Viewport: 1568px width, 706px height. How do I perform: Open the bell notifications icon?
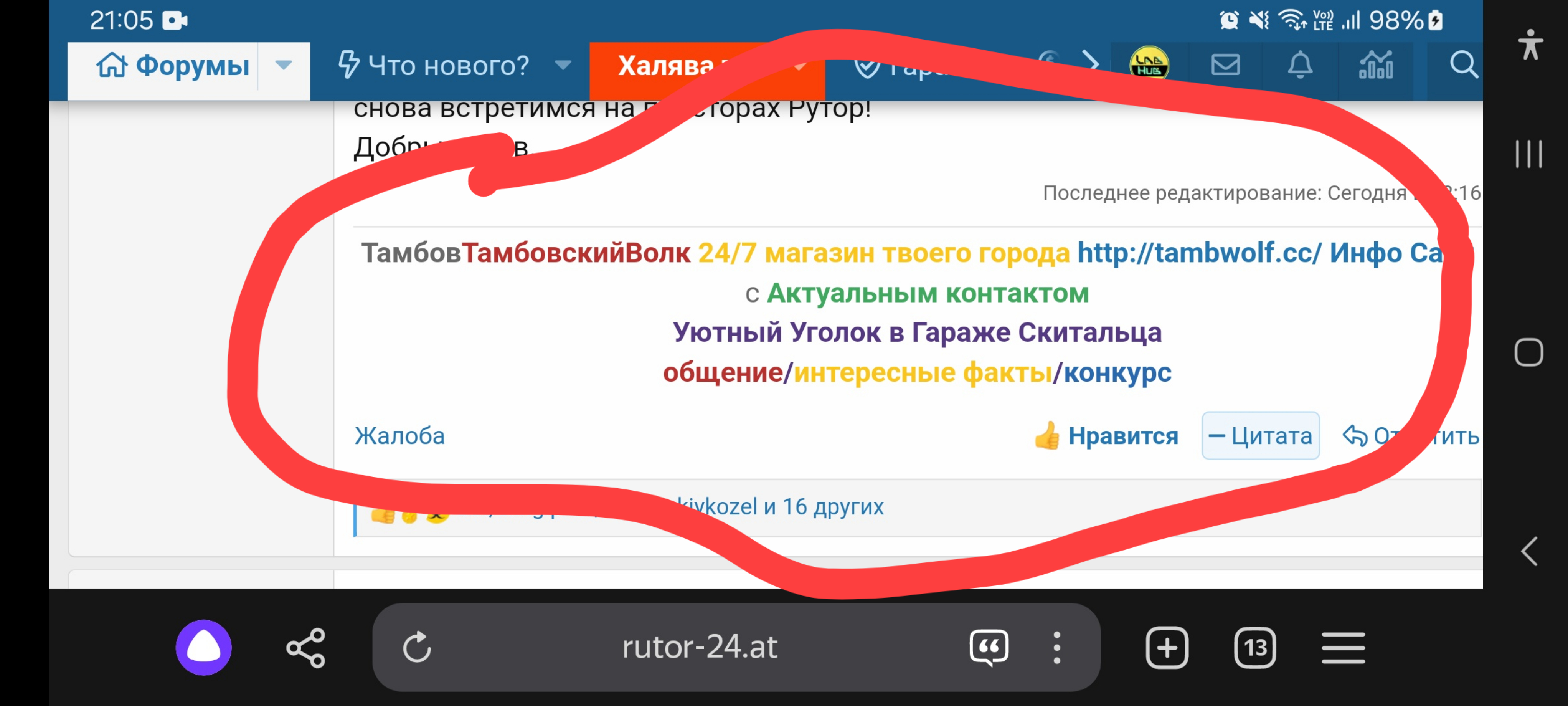pyautogui.click(x=1299, y=64)
